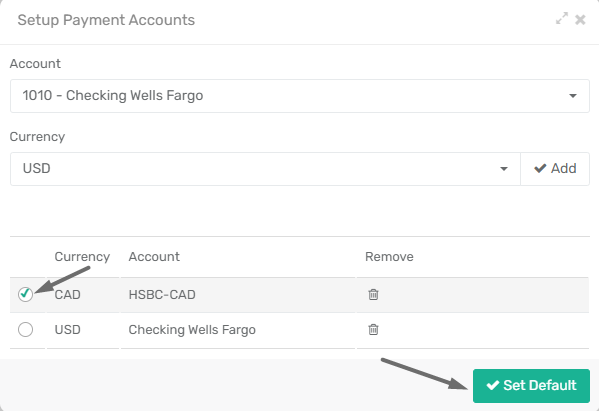Open the Account dropdown
Image resolution: width=599 pixels, height=411 pixels.
tap(300, 96)
